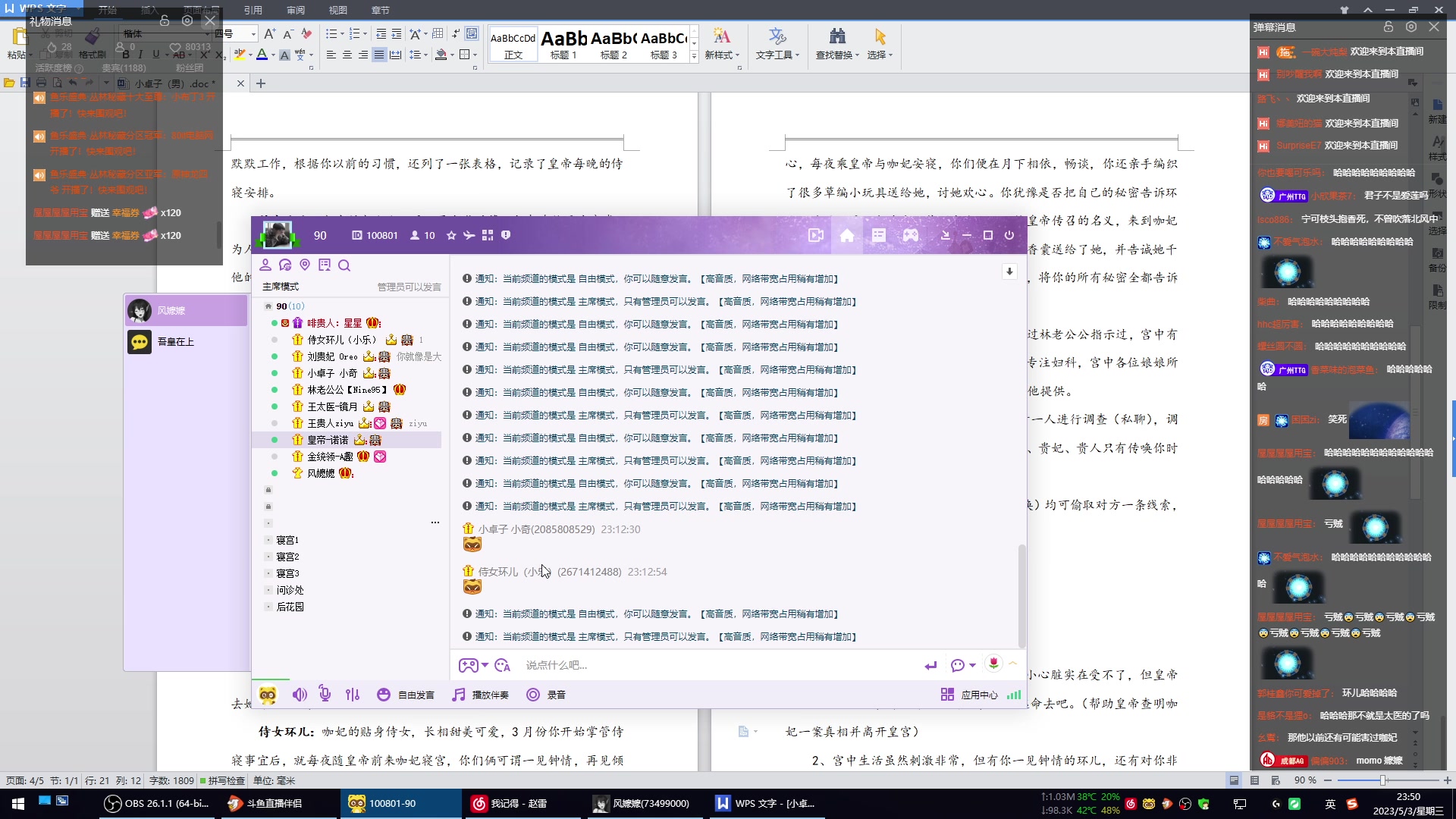Open OBS 26.1.1 from the taskbar
This screenshot has height=819, width=1456.
pyautogui.click(x=157, y=803)
